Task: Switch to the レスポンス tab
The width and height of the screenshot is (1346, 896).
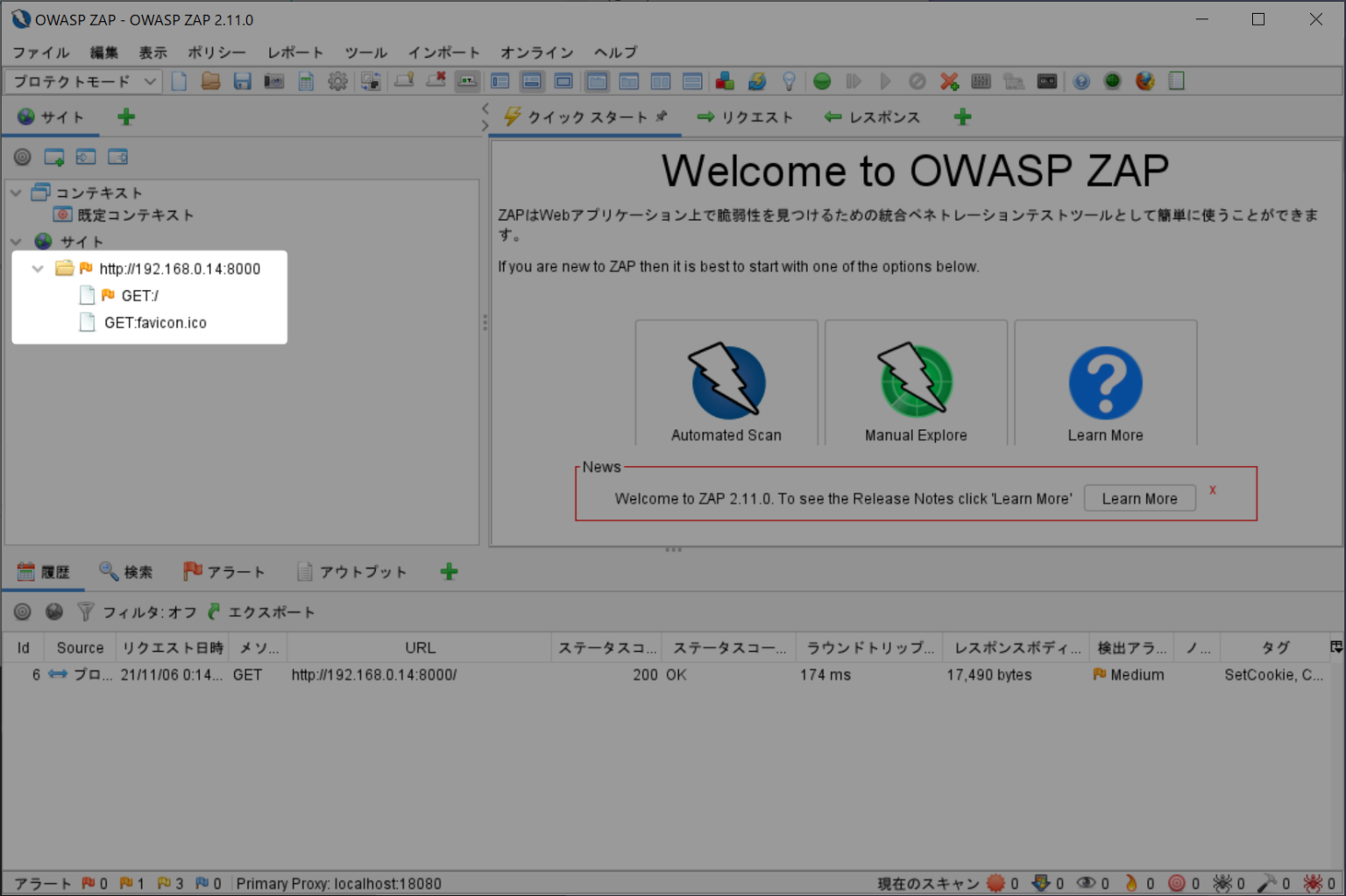Action: point(873,116)
